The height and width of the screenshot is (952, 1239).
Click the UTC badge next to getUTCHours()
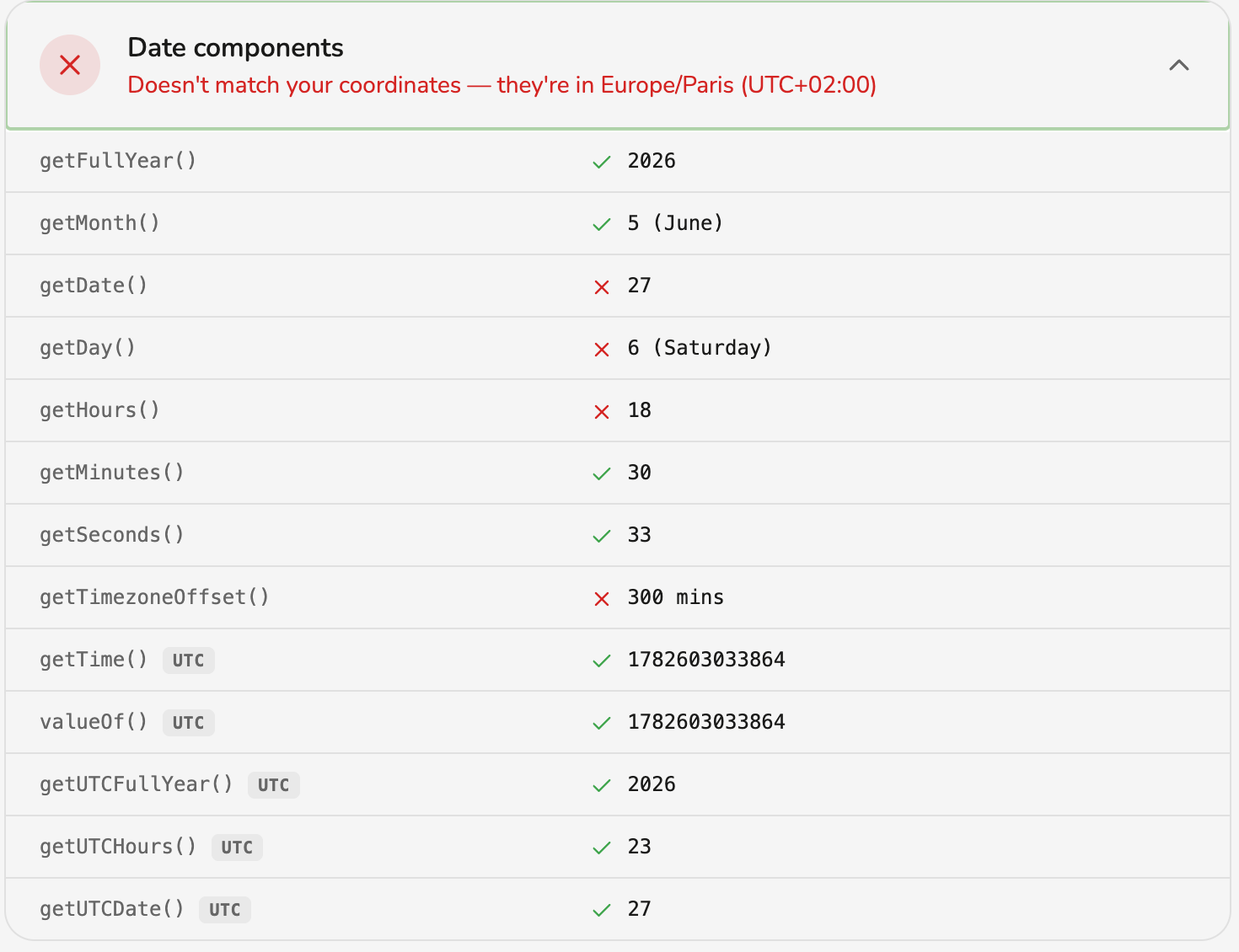(237, 848)
